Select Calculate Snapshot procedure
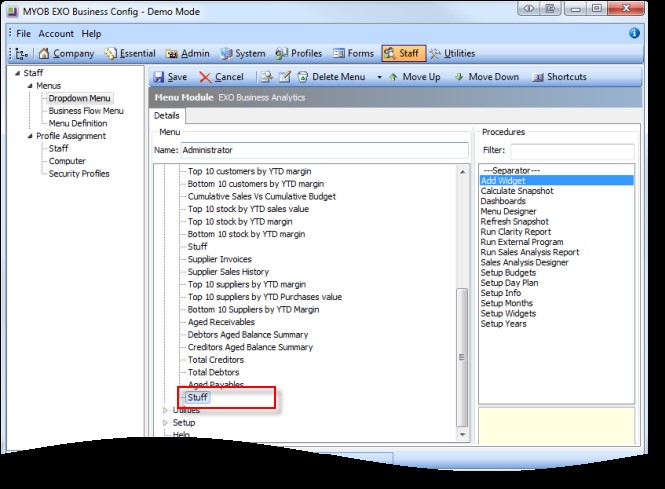 pos(517,191)
